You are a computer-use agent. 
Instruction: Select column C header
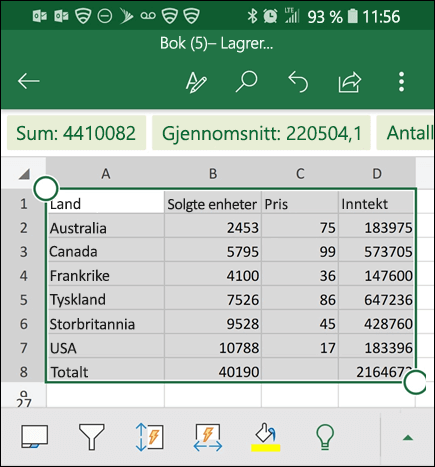click(300, 174)
